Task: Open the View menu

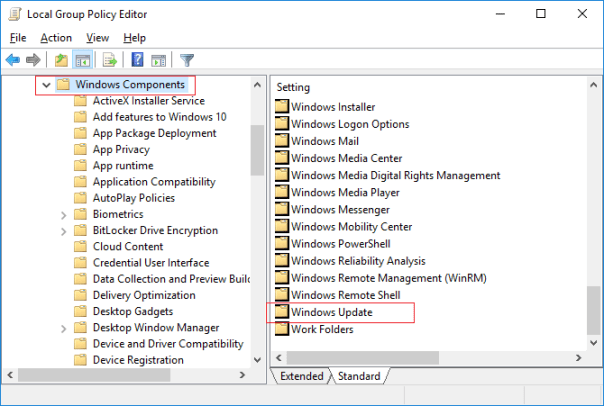Action: [97, 38]
